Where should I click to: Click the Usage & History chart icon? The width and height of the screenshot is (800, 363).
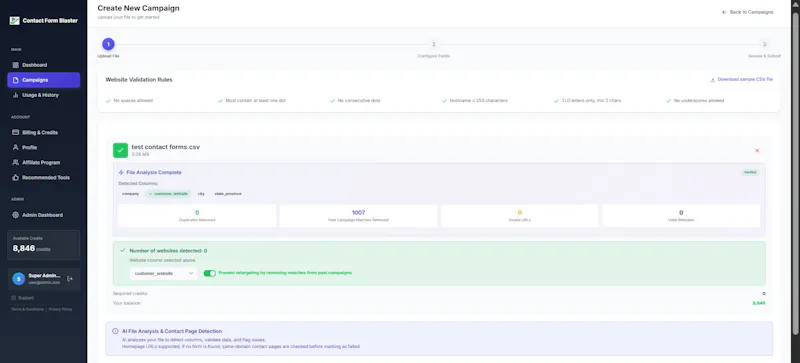click(x=15, y=95)
